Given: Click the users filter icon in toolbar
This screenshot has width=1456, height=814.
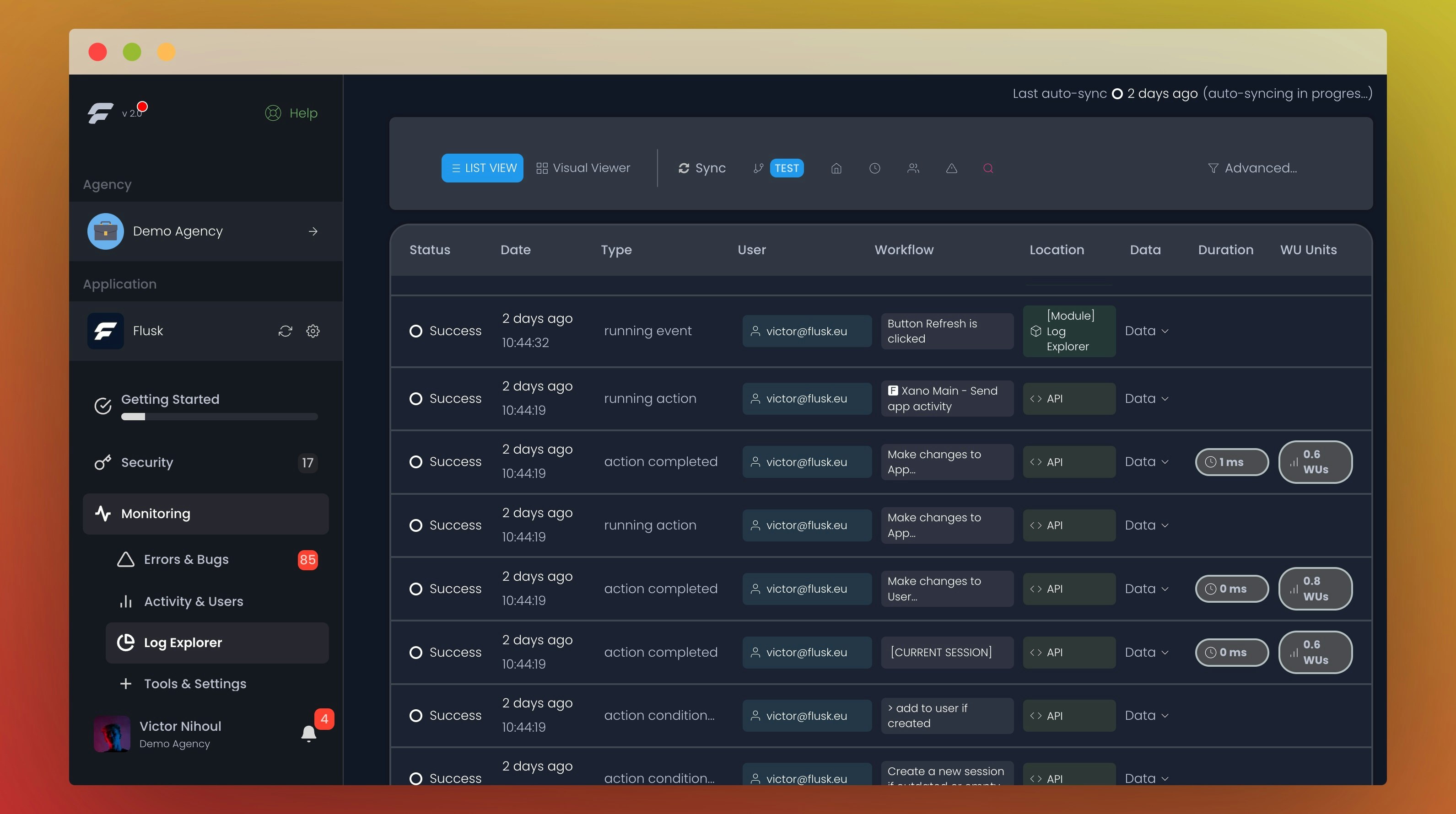Looking at the screenshot, I should point(913,168).
